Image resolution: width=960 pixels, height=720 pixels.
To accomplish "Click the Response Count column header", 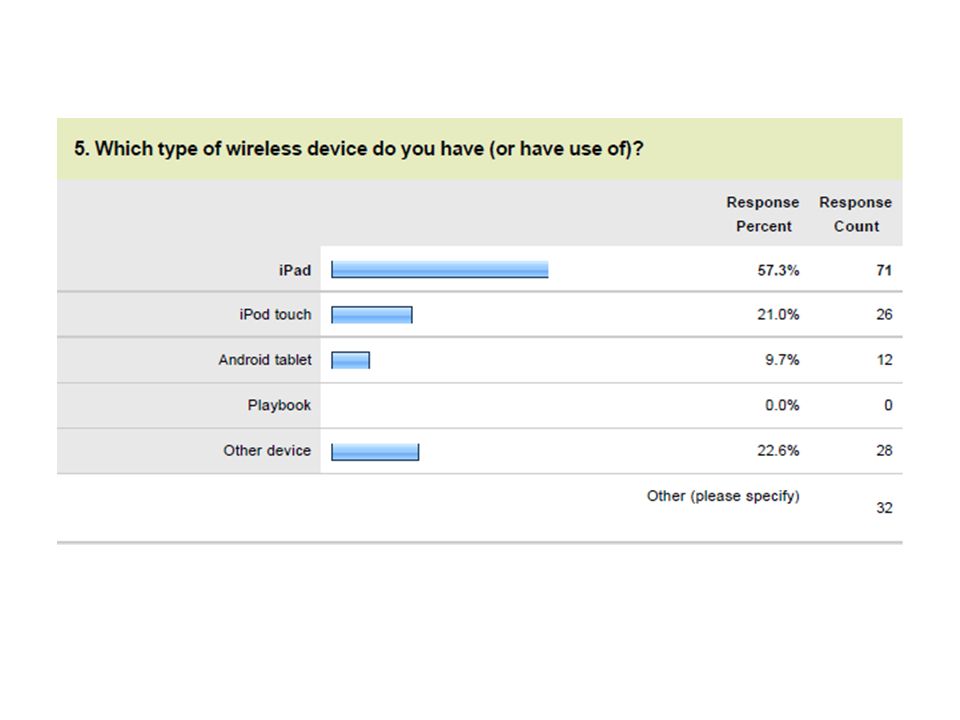I will click(x=855, y=214).
